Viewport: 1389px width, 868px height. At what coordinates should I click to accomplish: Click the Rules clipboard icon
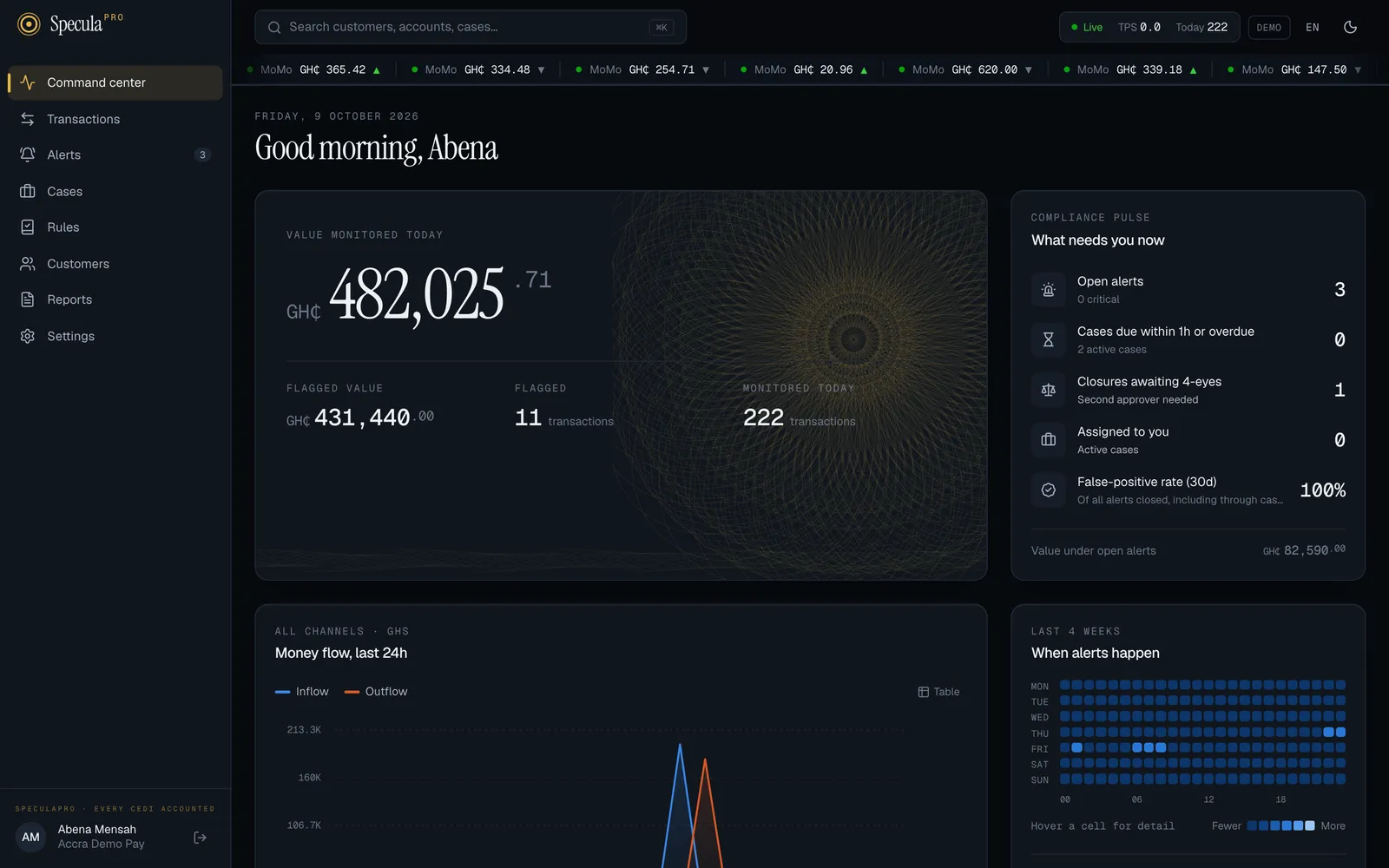[28, 227]
